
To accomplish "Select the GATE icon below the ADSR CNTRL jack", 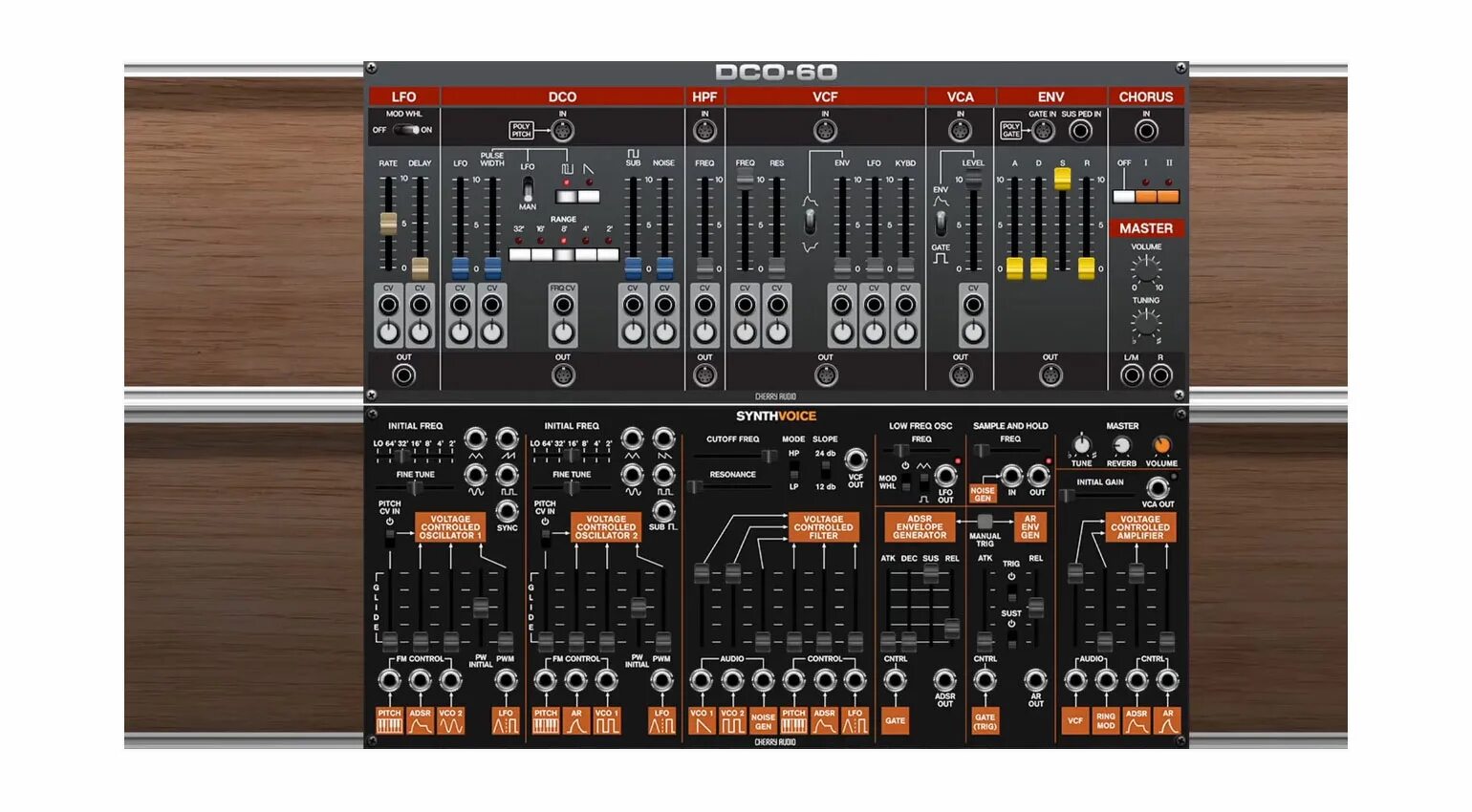I will point(898,721).
